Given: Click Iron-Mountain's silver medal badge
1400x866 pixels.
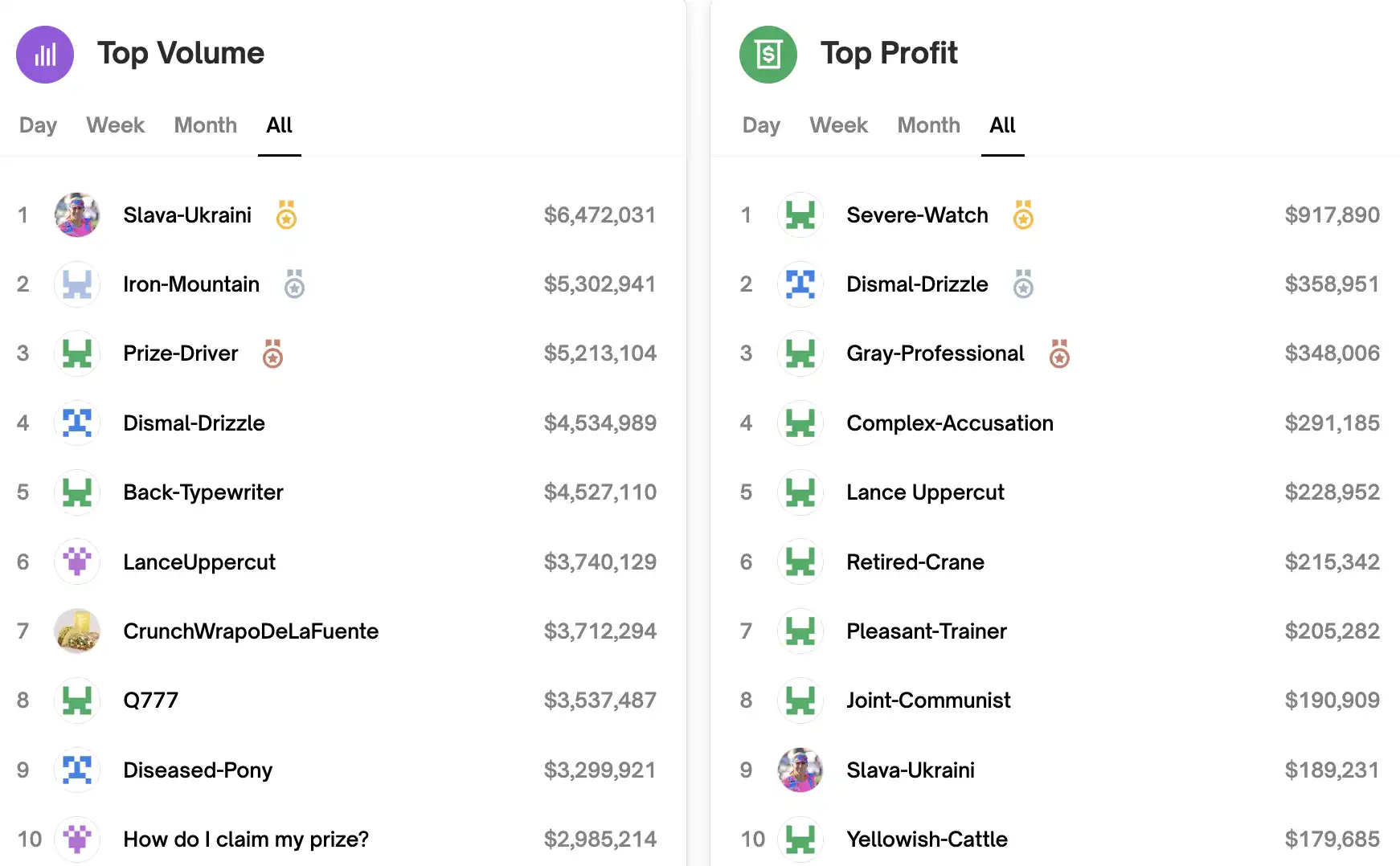Looking at the screenshot, I should [x=294, y=284].
